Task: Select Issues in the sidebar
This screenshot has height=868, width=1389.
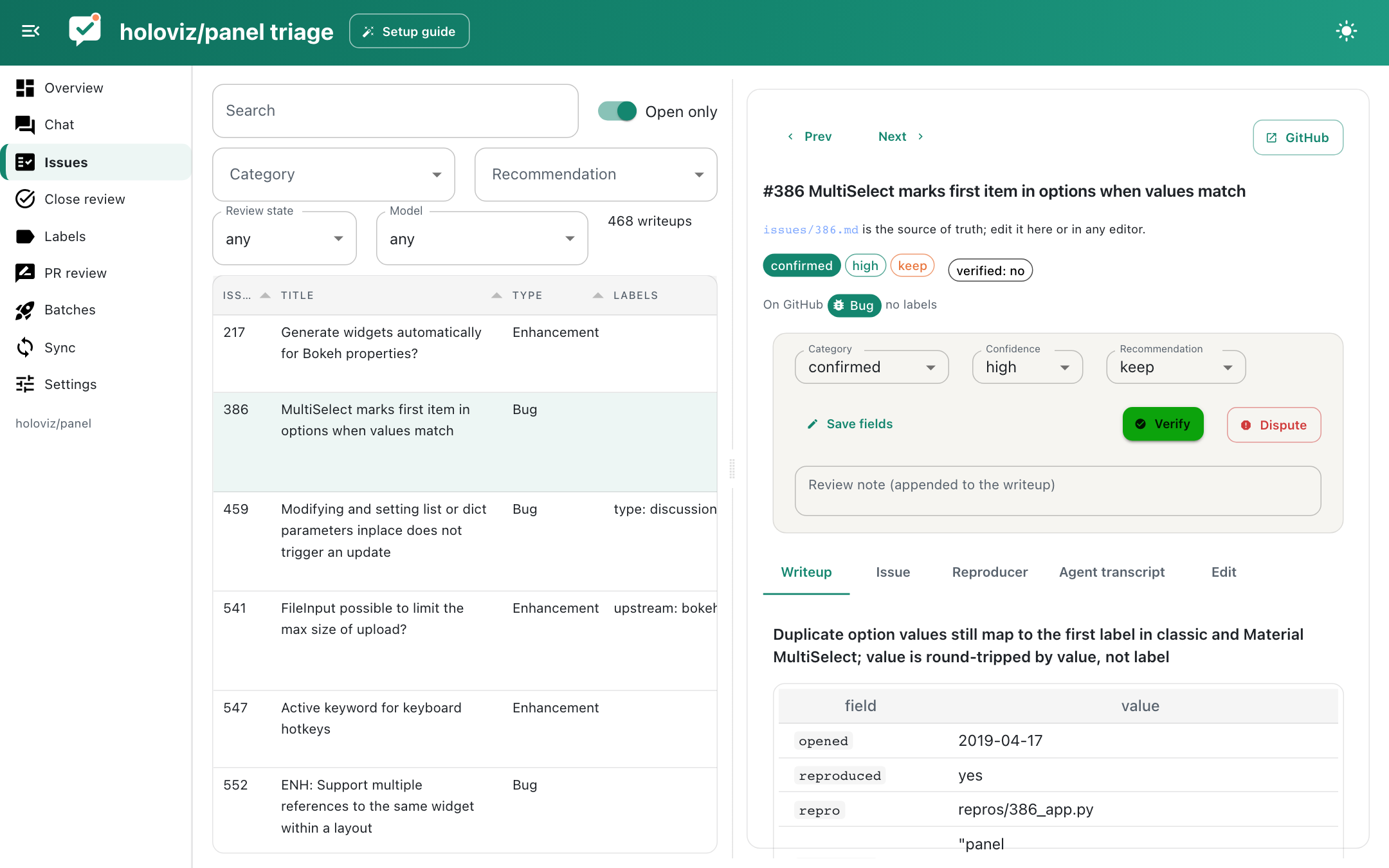Action: tap(96, 162)
